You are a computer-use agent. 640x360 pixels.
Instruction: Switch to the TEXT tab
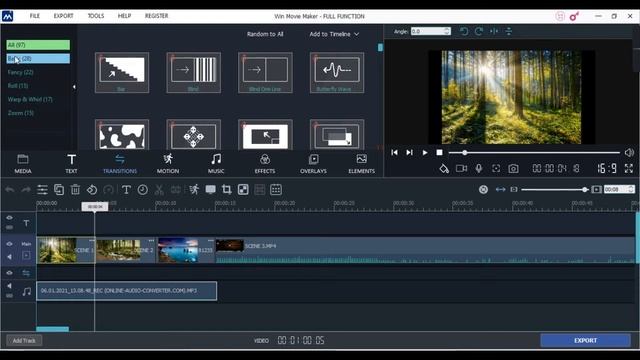pyautogui.click(x=71, y=164)
